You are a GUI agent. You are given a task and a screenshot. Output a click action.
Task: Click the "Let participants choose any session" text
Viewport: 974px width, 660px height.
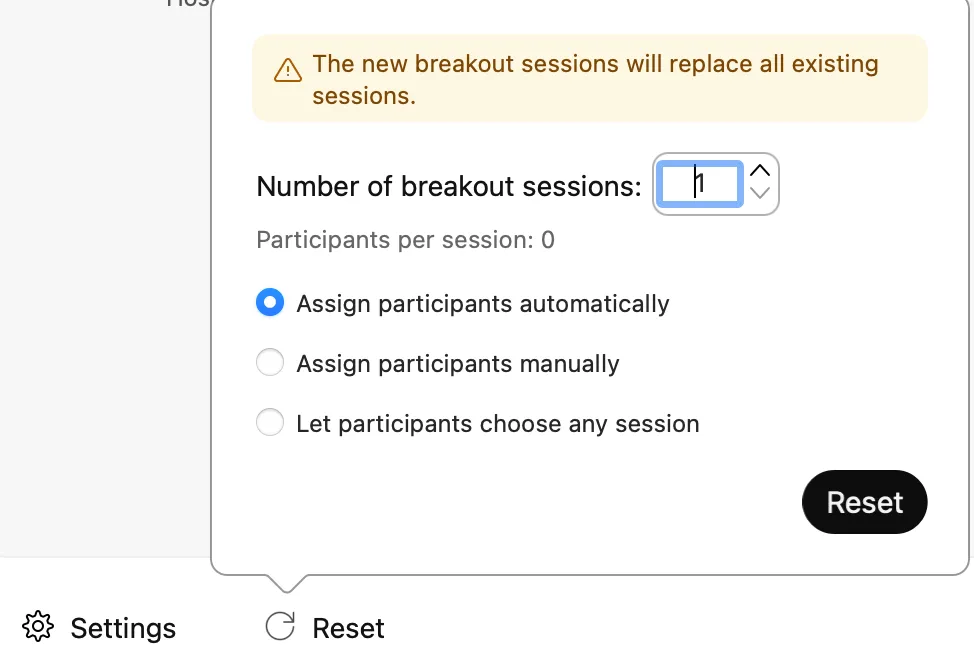(498, 424)
